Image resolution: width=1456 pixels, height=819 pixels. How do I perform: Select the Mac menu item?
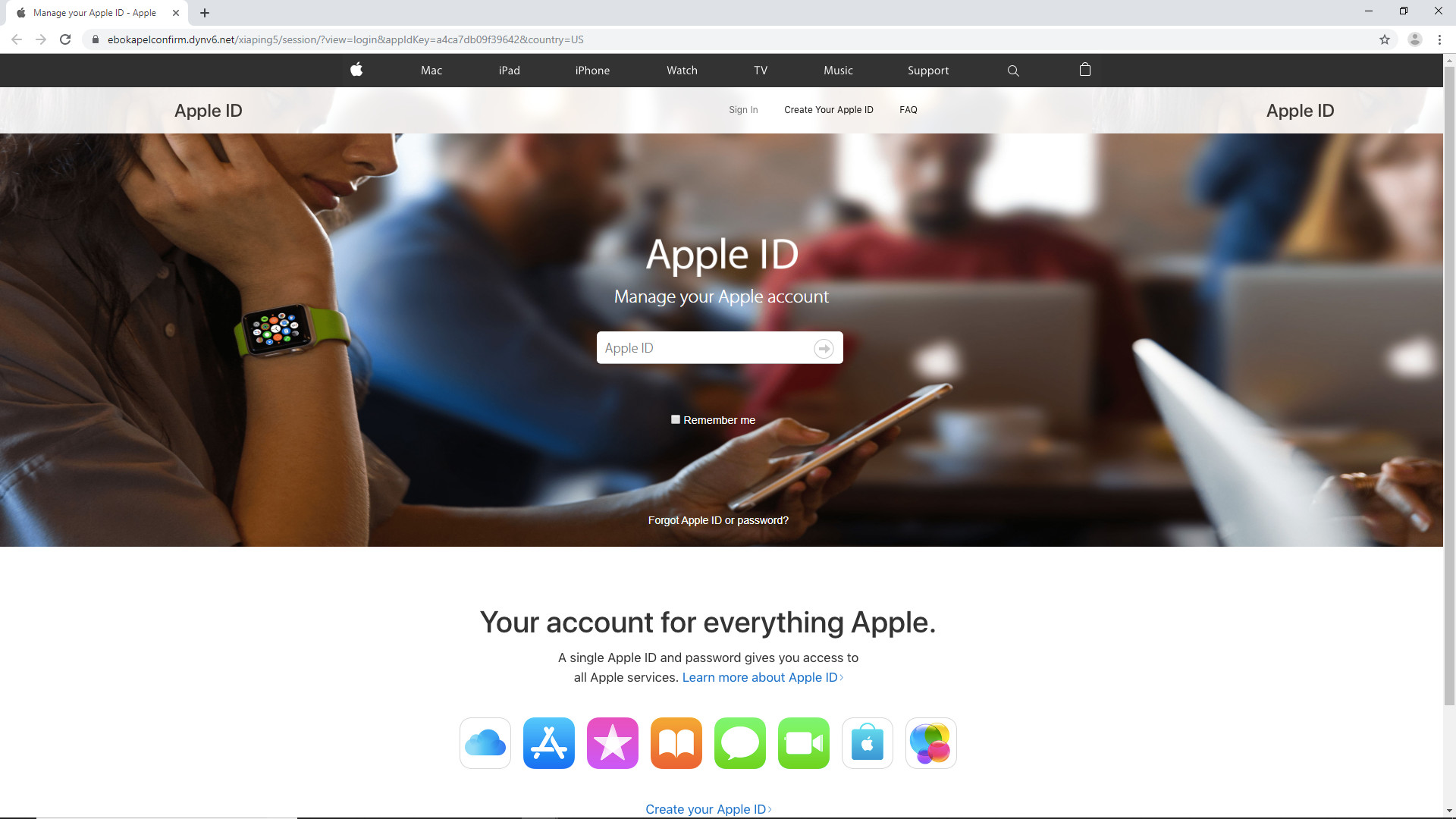pyautogui.click(x=430, y=70)
